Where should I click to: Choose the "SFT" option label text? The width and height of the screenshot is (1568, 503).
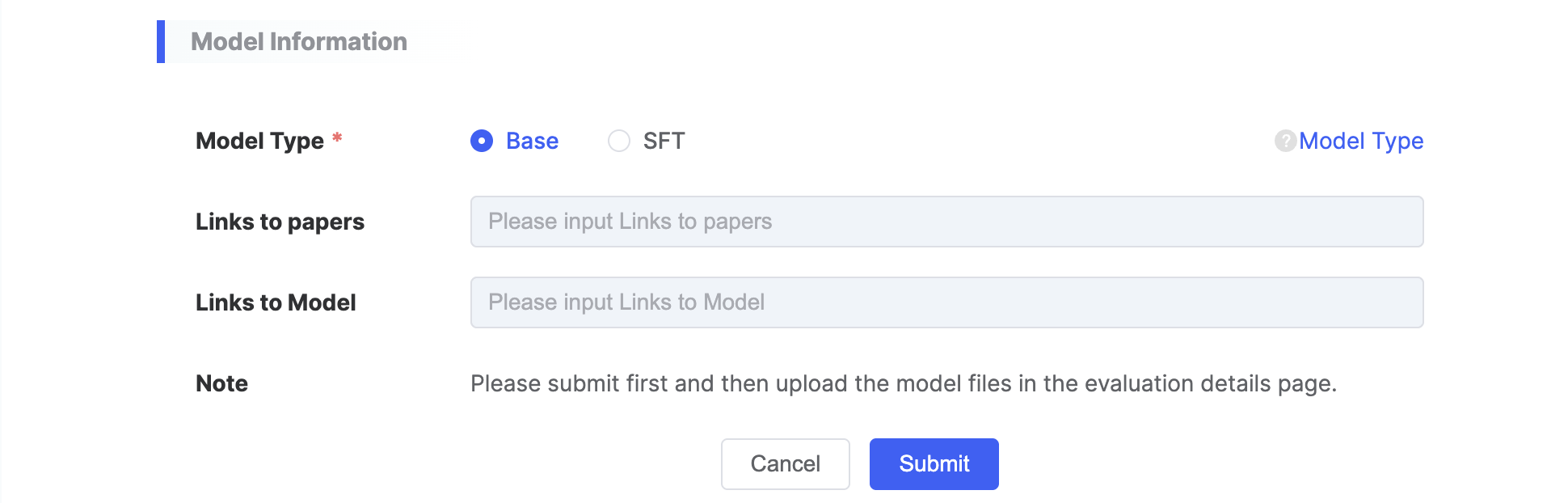click(x=664, y=141)
